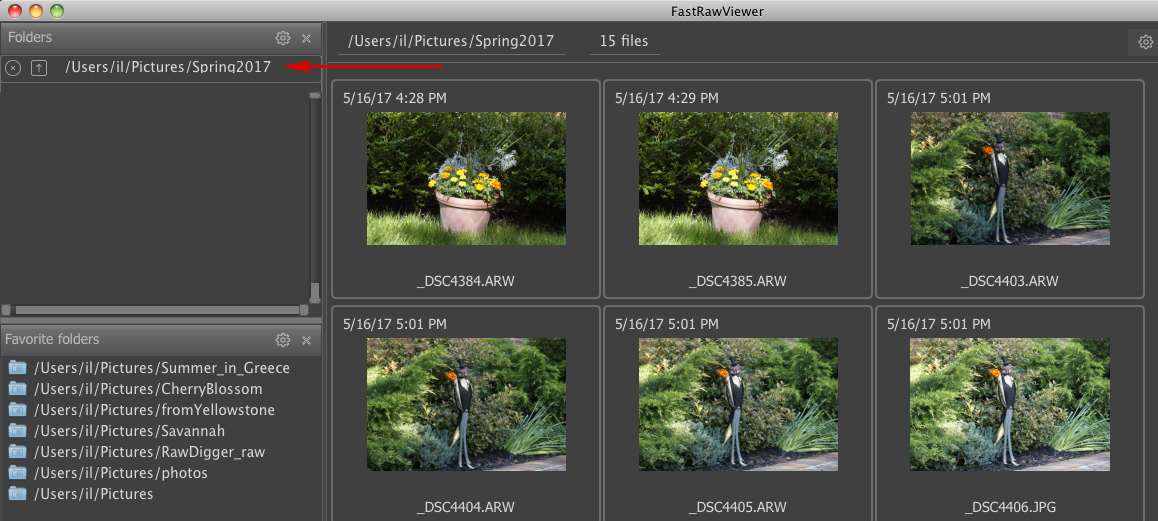The image size is (1158, 521).
Task: Click the folder icon next to CherryBlossom
Action: pyautogui.click(x=17, y=389)
